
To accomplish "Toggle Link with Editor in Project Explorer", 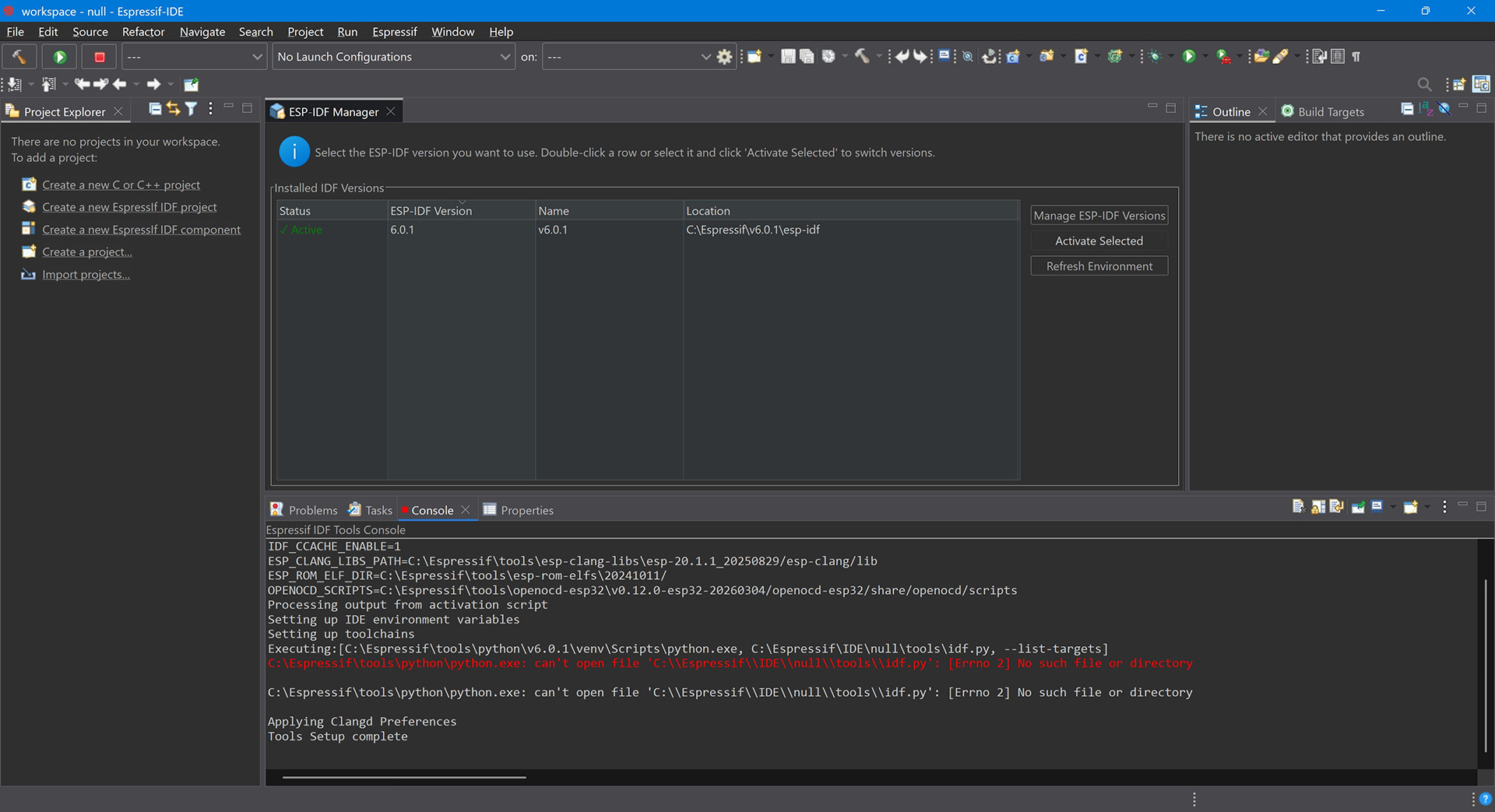I will tap(173, 109).
